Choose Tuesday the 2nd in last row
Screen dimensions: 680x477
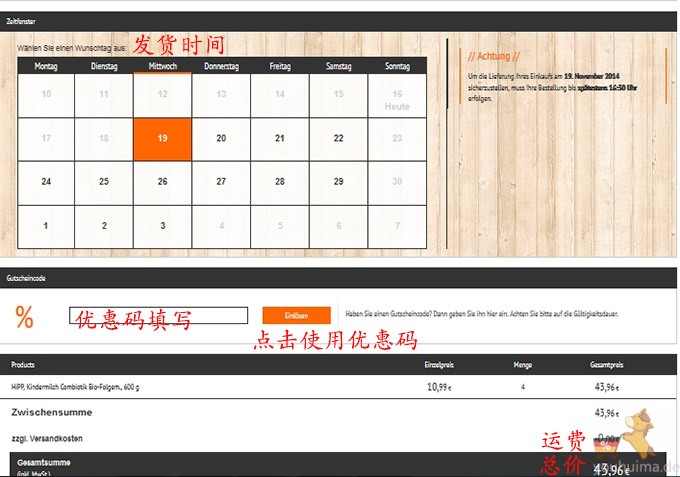pos(104,226)
